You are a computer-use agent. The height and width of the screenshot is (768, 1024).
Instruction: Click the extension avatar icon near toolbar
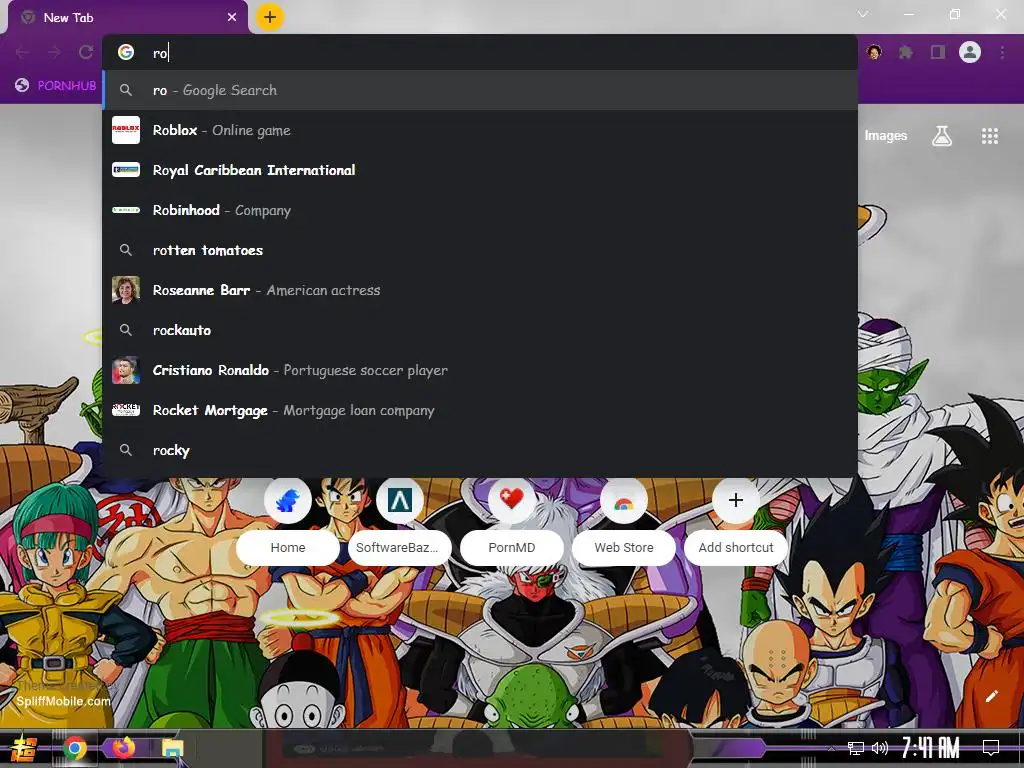874,52
